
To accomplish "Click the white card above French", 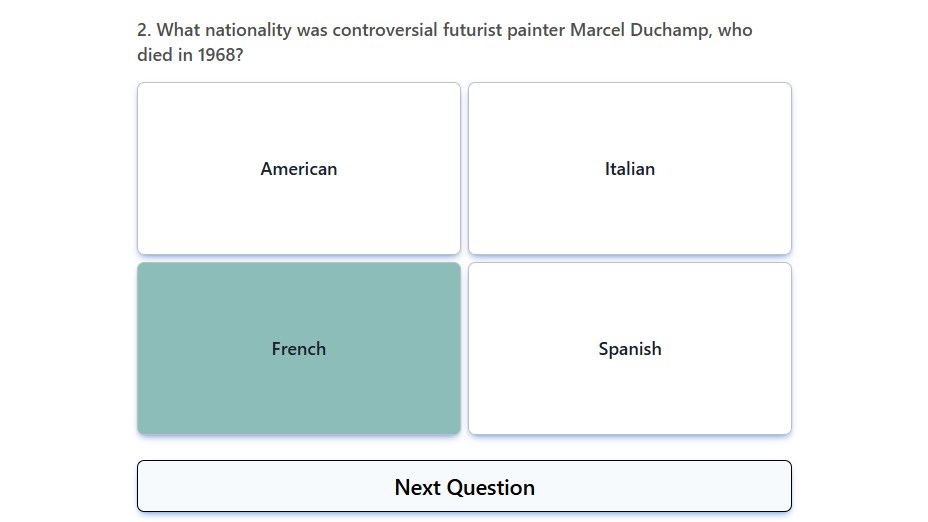I will point(299,169).
